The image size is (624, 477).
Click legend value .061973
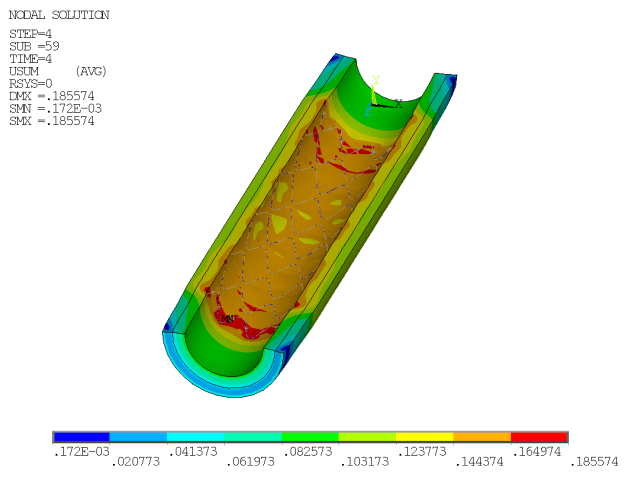[x=250, y=462]
